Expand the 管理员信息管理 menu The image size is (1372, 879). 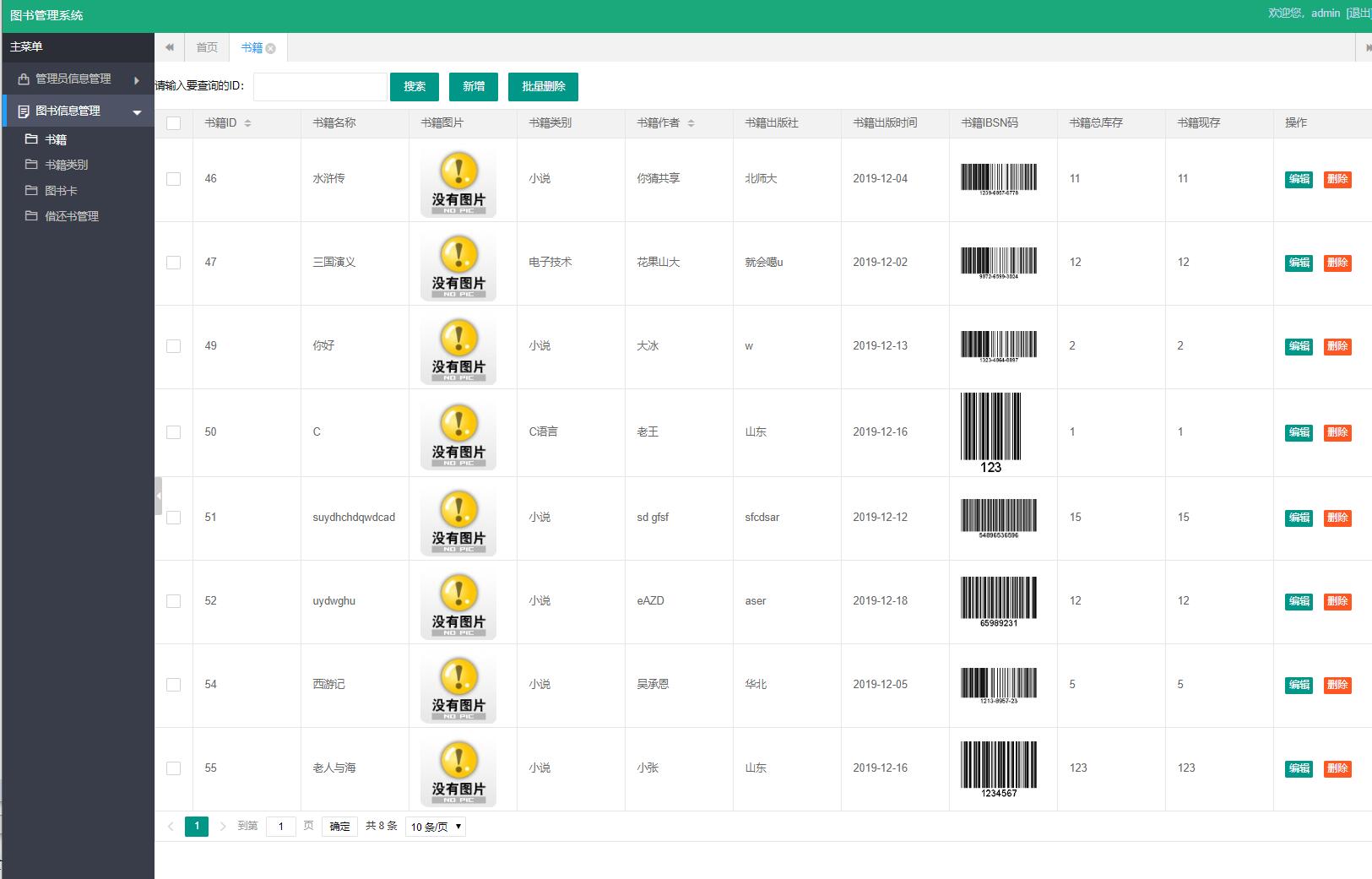pyautogui.click(x=78, y=79)
